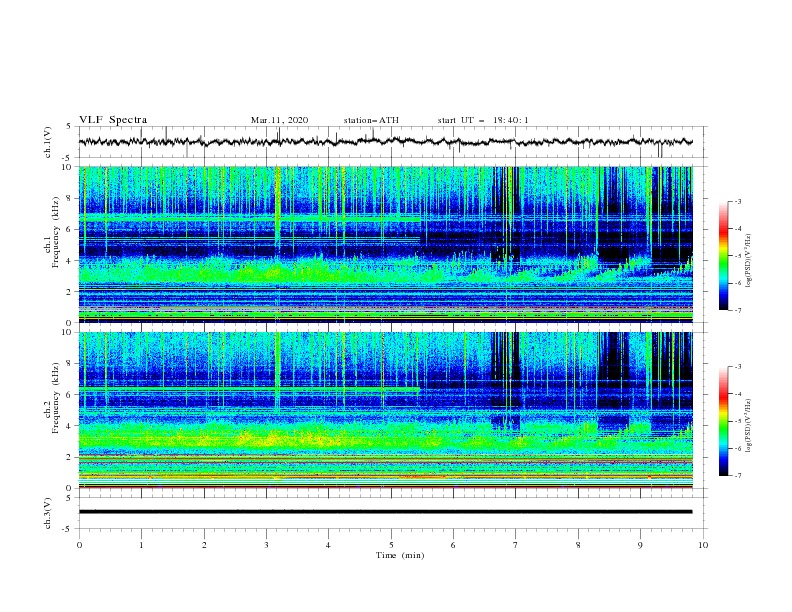Click the ch.2 'Frequency (kHz)' axis label
The height and width of the screenshot is (612, 792).
56,398
